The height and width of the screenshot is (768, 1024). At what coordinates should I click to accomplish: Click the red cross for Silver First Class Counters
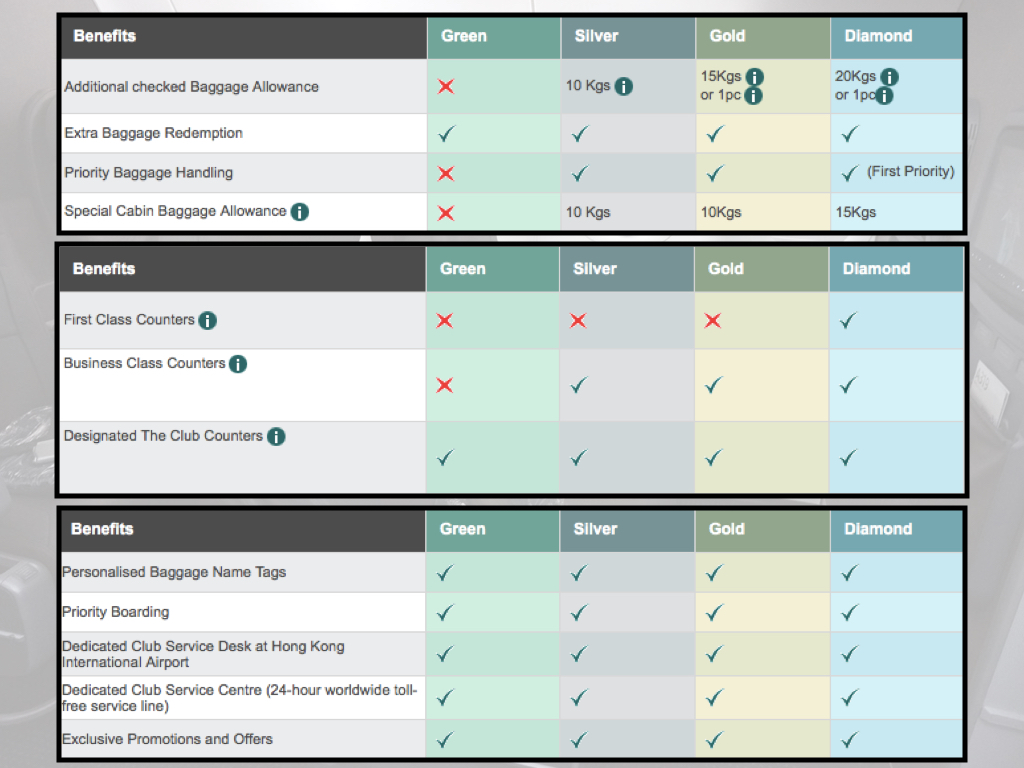(578, 321)
